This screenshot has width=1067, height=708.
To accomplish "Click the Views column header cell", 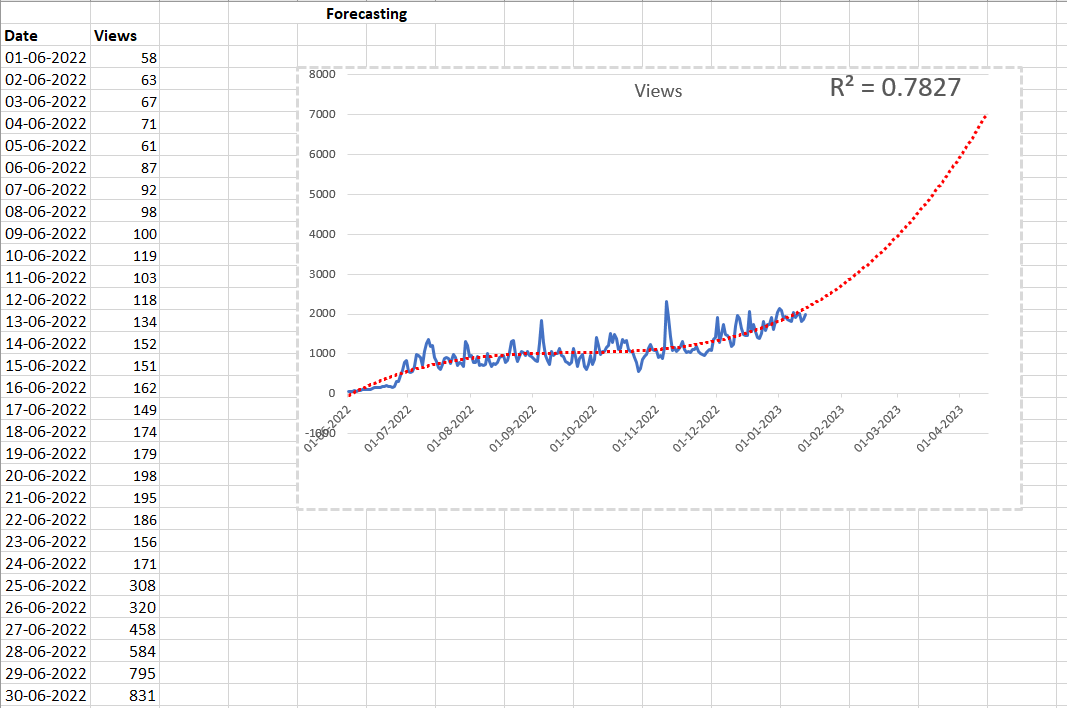I will click(115, 36).
